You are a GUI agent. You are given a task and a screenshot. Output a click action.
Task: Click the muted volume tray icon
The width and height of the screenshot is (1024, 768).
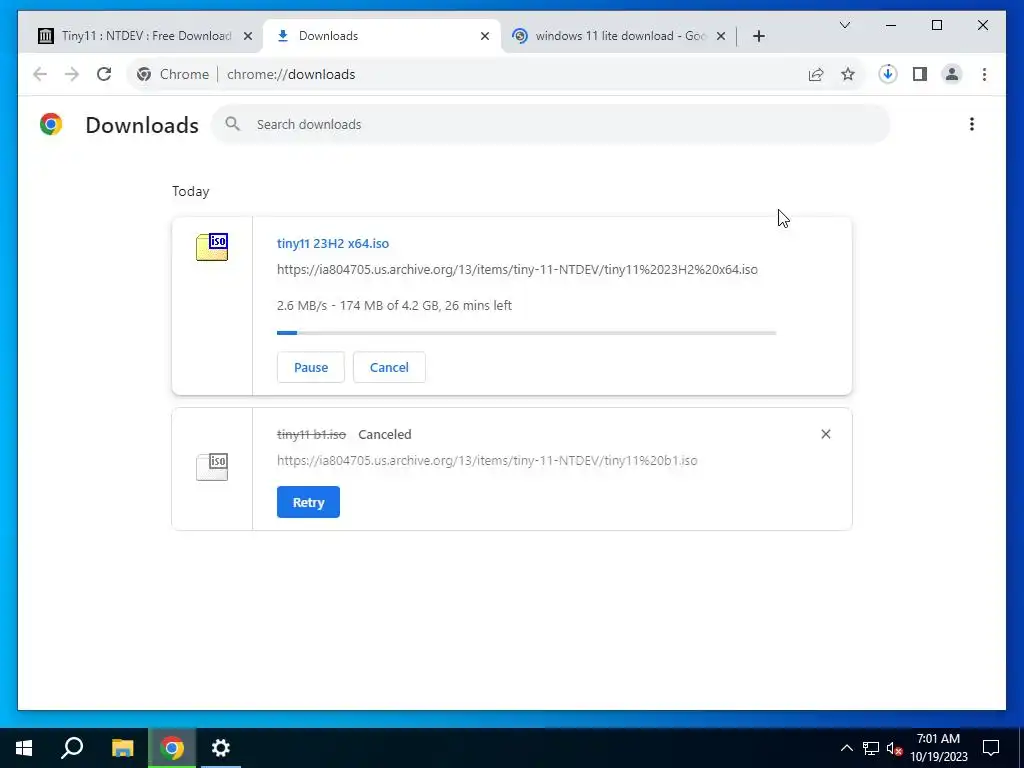tap(894, 748)
